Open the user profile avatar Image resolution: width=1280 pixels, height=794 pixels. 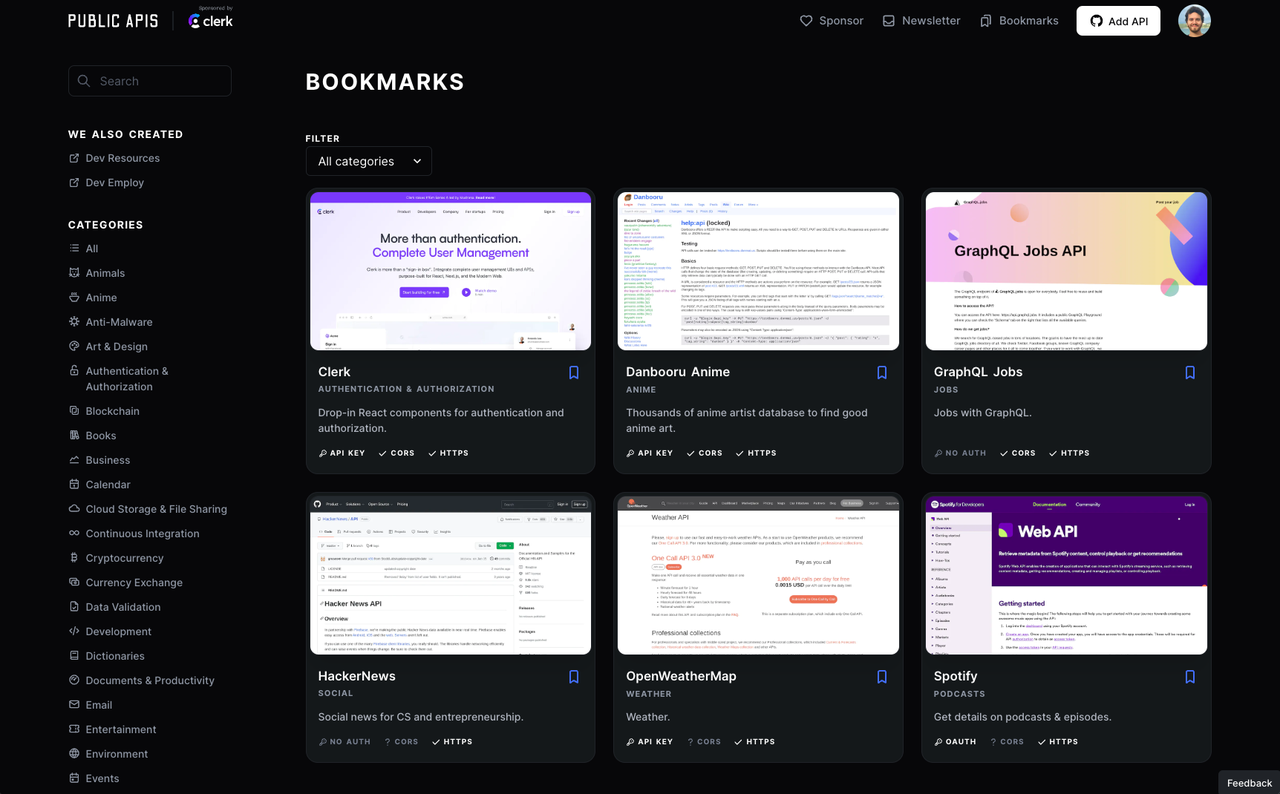pos(1194,21)
